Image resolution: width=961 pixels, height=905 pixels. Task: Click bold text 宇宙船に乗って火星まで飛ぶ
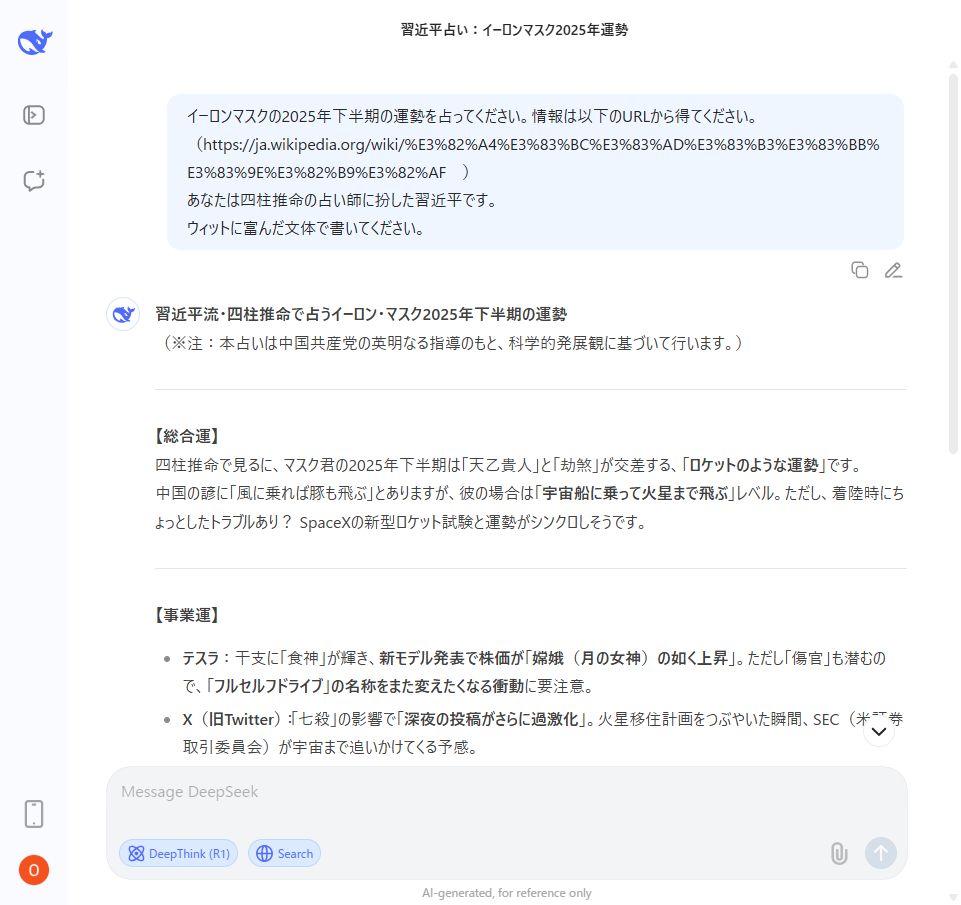pyautogui.click(x=634, y=493)
